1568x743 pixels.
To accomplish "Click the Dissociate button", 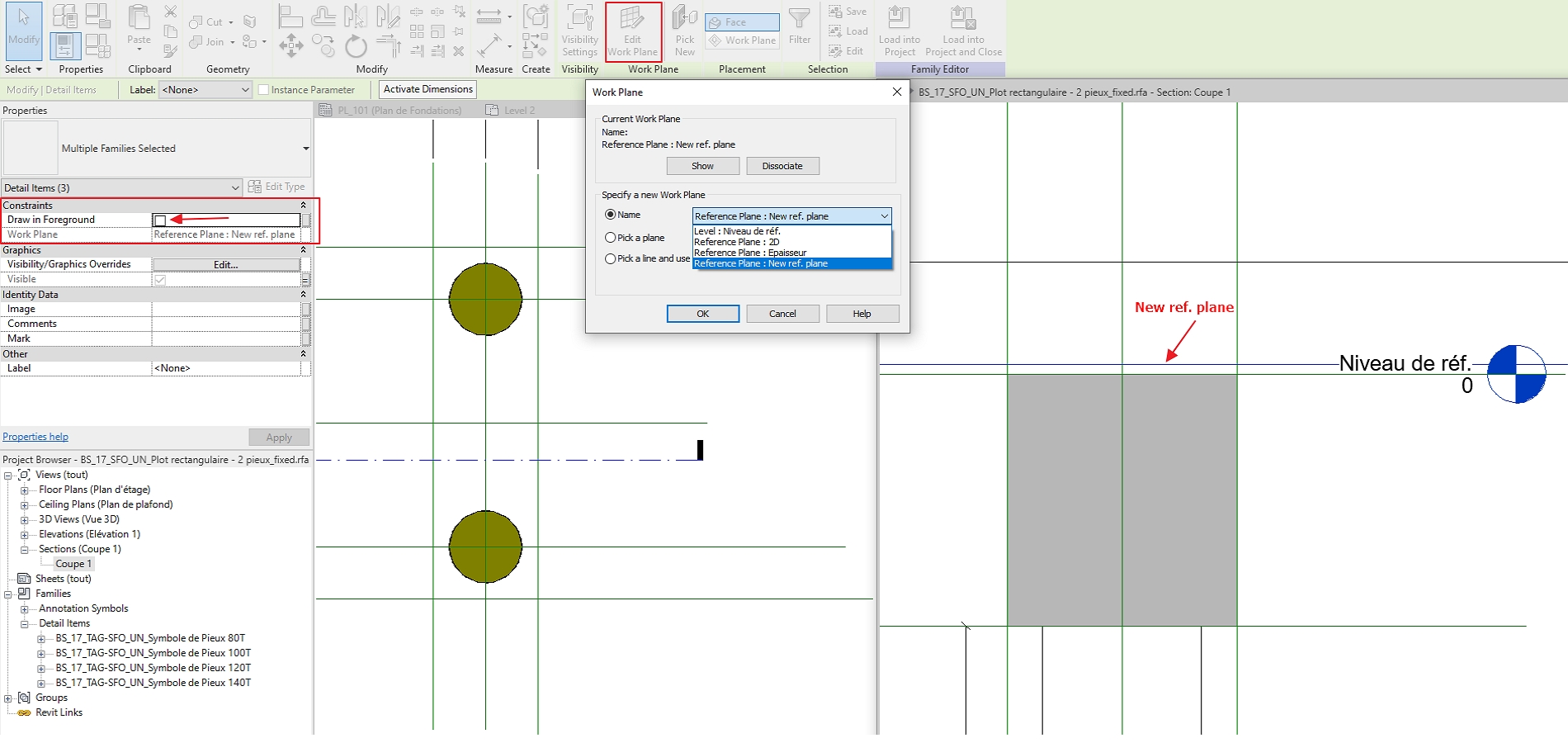I will [x=782, y=165].
